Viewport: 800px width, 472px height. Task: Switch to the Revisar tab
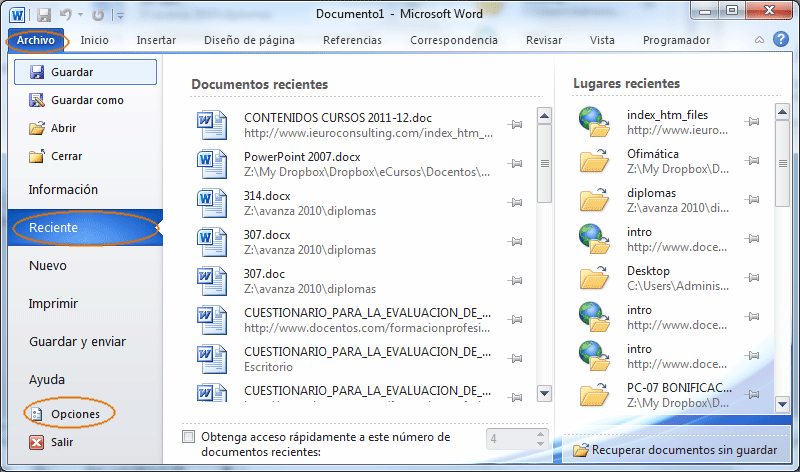[544, 40]
